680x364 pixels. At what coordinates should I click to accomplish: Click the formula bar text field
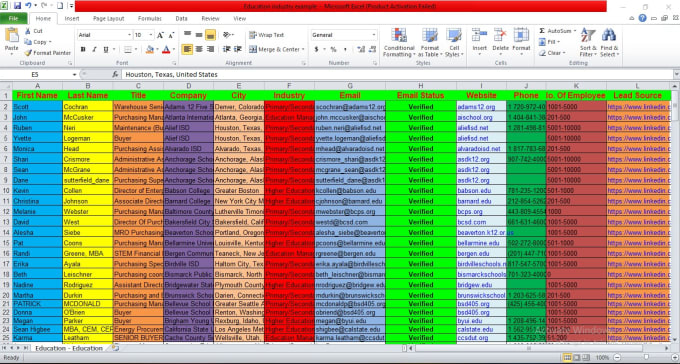click(397, 75)
